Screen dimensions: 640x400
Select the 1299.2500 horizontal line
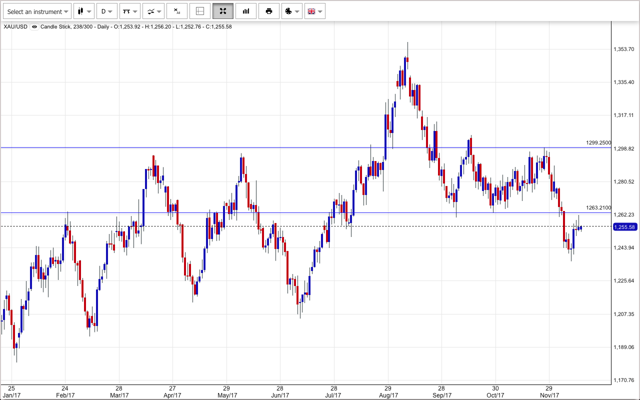[300, 148]
